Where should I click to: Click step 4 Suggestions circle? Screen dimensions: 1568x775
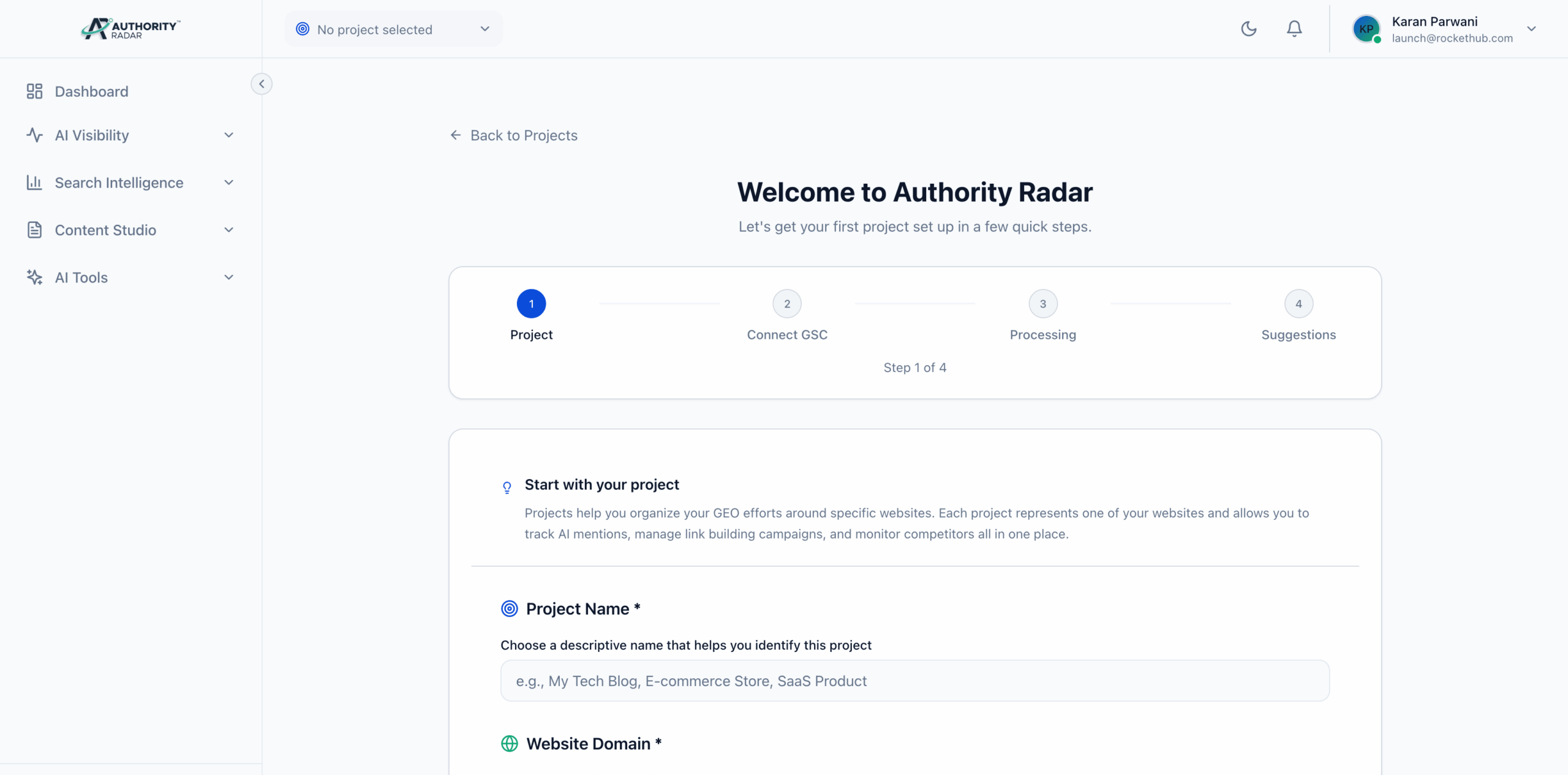1298,304
